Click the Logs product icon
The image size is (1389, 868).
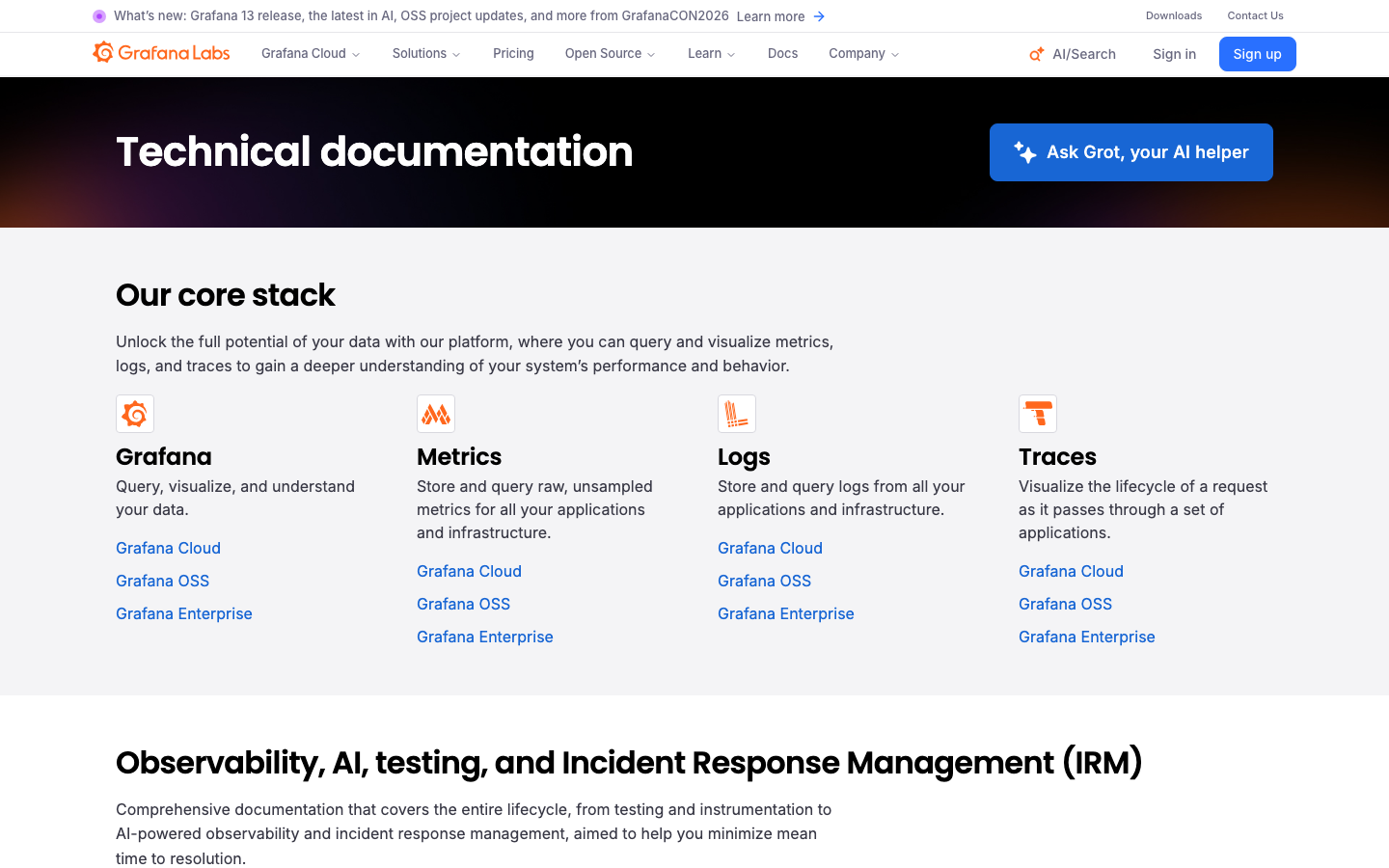(737, 414)
